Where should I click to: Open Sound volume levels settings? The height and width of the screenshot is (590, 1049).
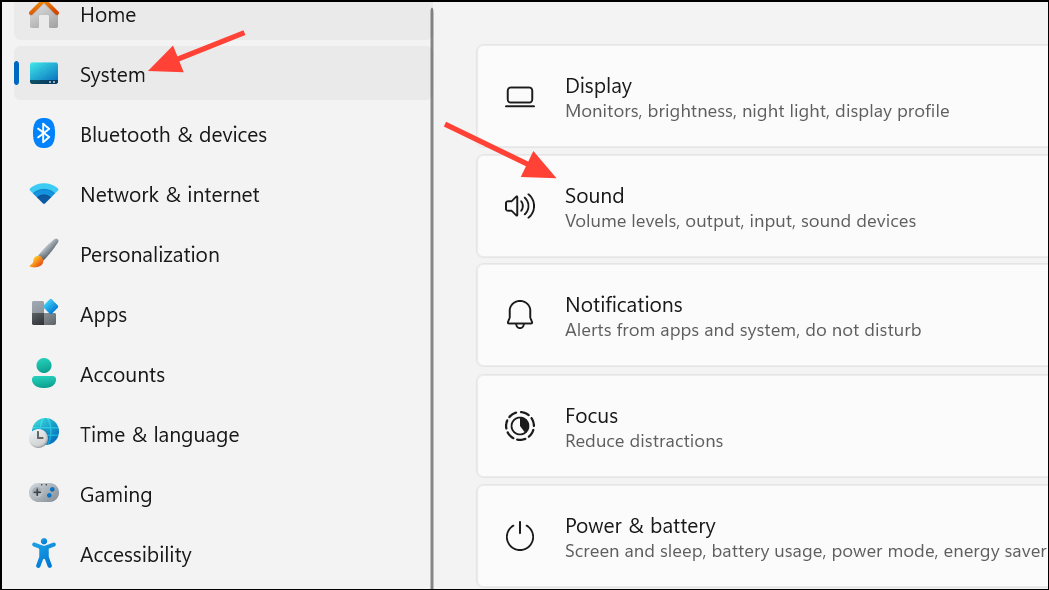(762, 206)
